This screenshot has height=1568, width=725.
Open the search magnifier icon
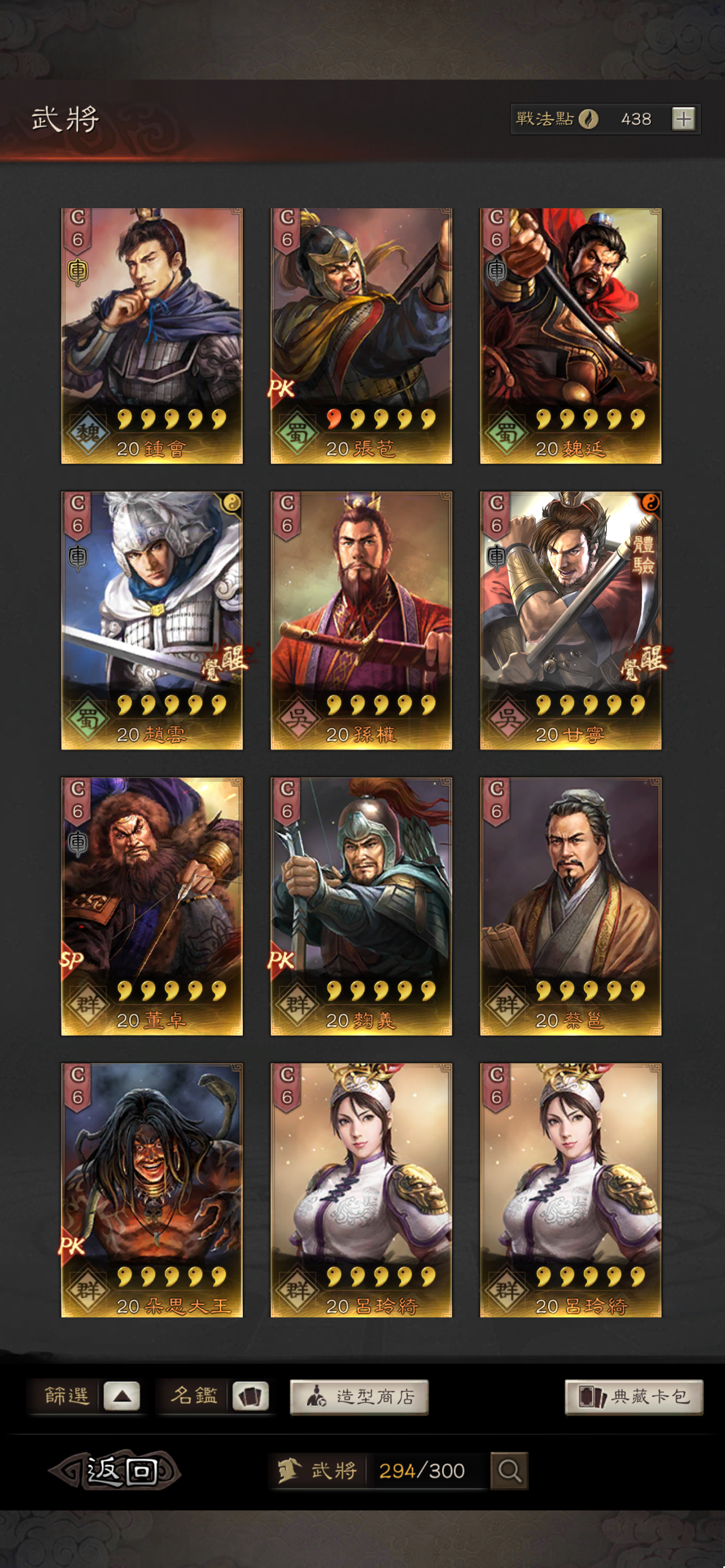pyautogui.click(x=509, y=1470)
